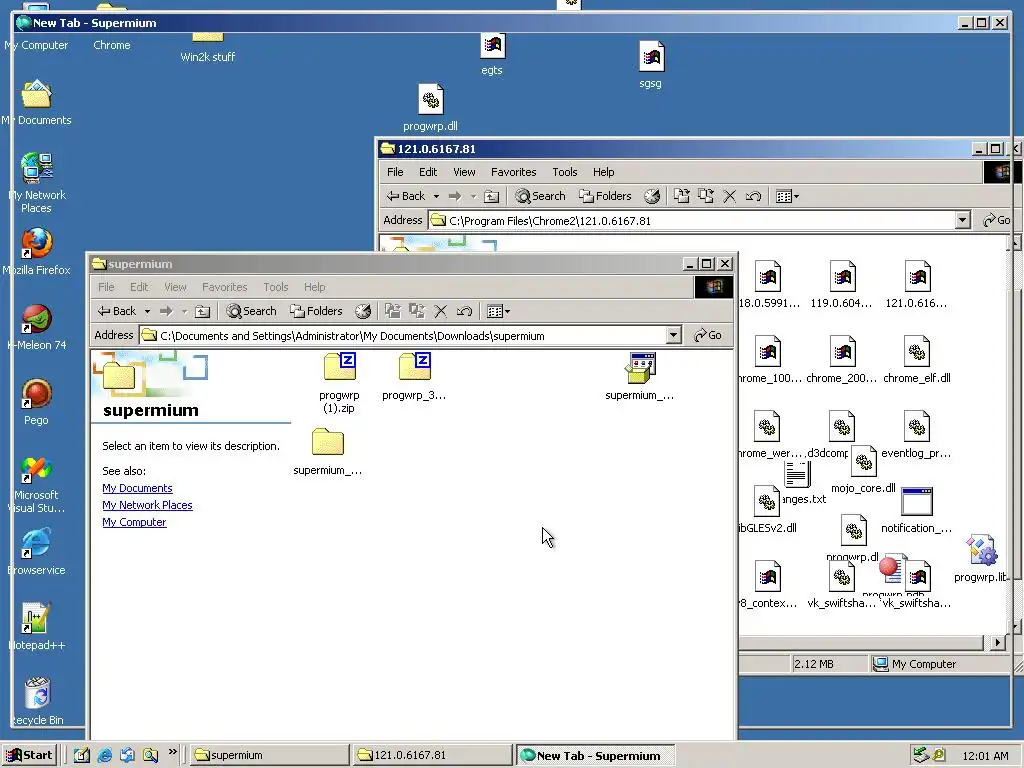
Task: Open Tools menu in supermium window
Action: point(276,287)
